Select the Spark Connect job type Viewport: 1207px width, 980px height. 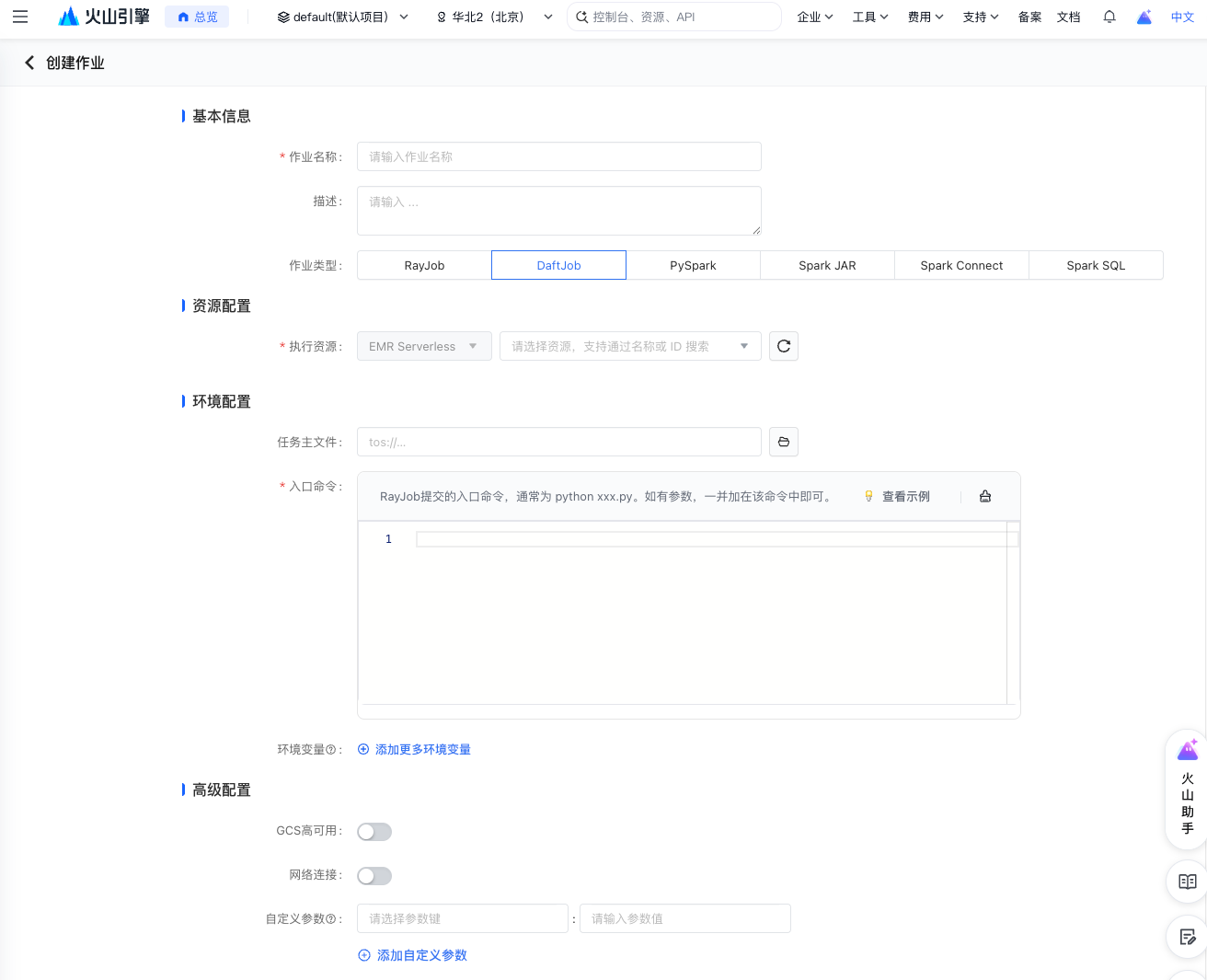tap(961, 265)
